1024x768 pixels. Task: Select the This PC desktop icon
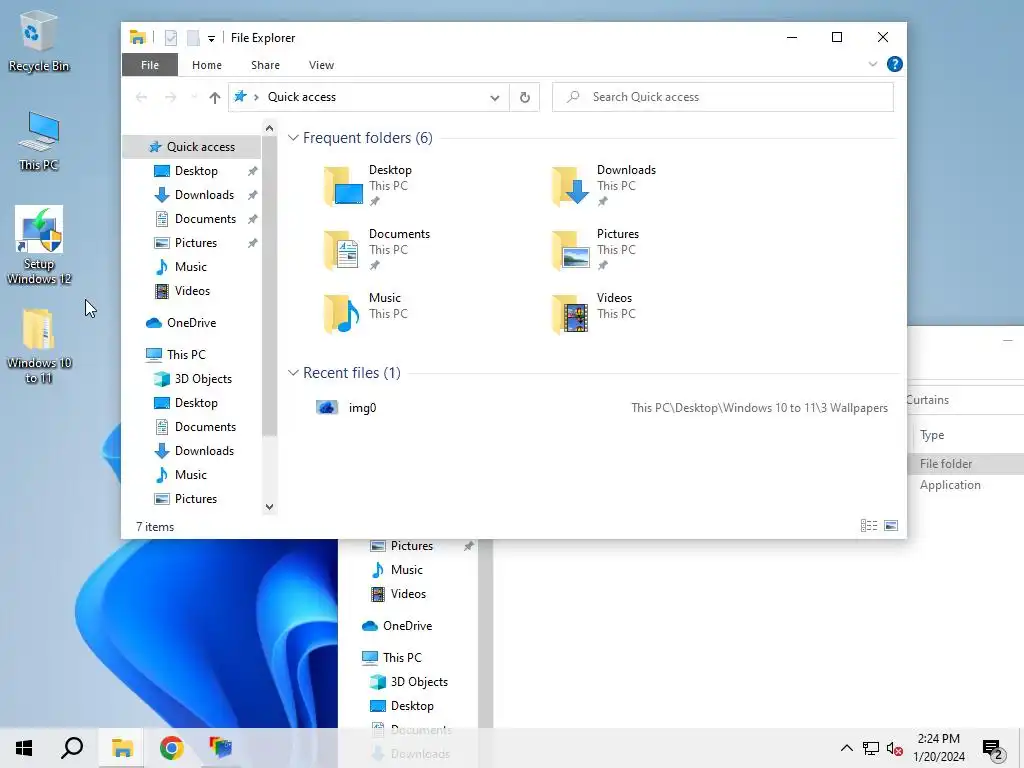(x=39, y=141)
